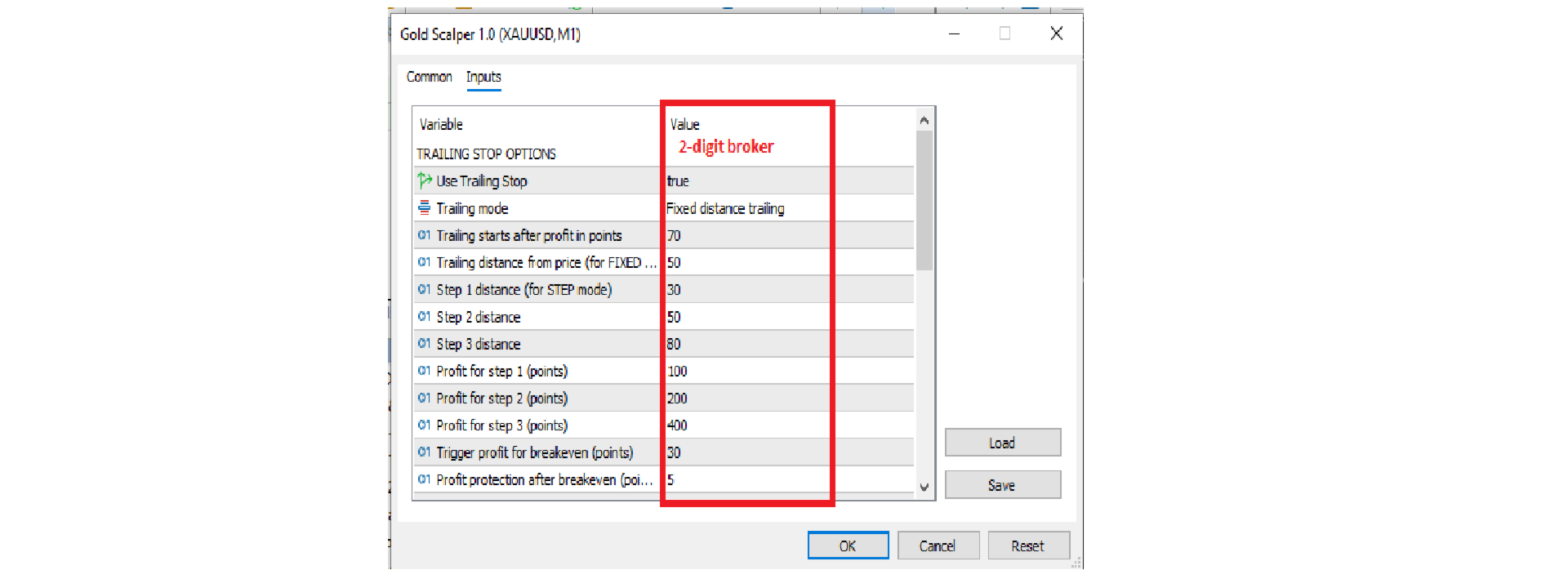The height and width of the screenshot is (588, 1568).
Task: Click icon beside Profit for step 2
Action: point(425,398)
